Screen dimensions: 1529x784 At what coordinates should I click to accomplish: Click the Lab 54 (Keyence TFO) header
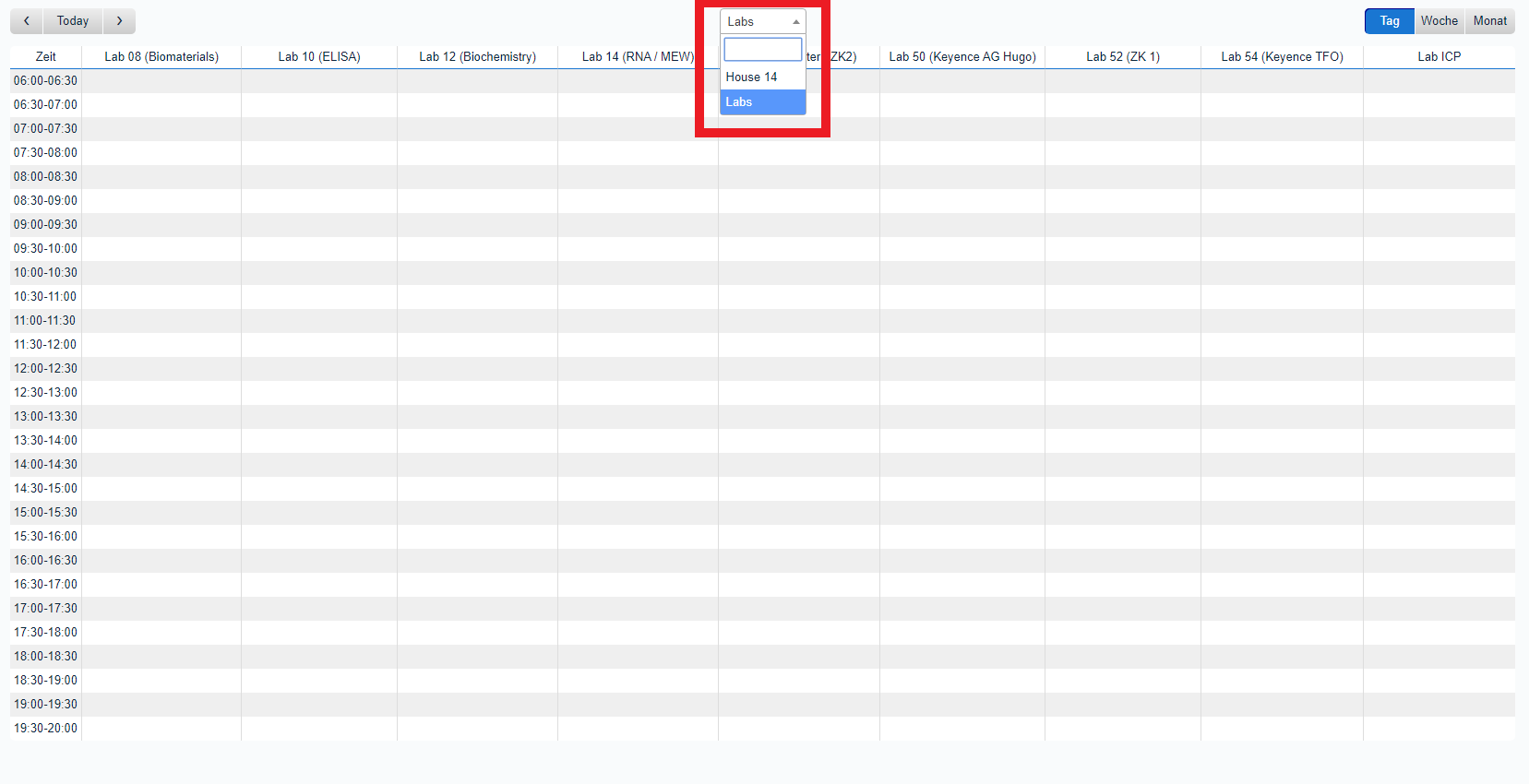(1282, 56)
